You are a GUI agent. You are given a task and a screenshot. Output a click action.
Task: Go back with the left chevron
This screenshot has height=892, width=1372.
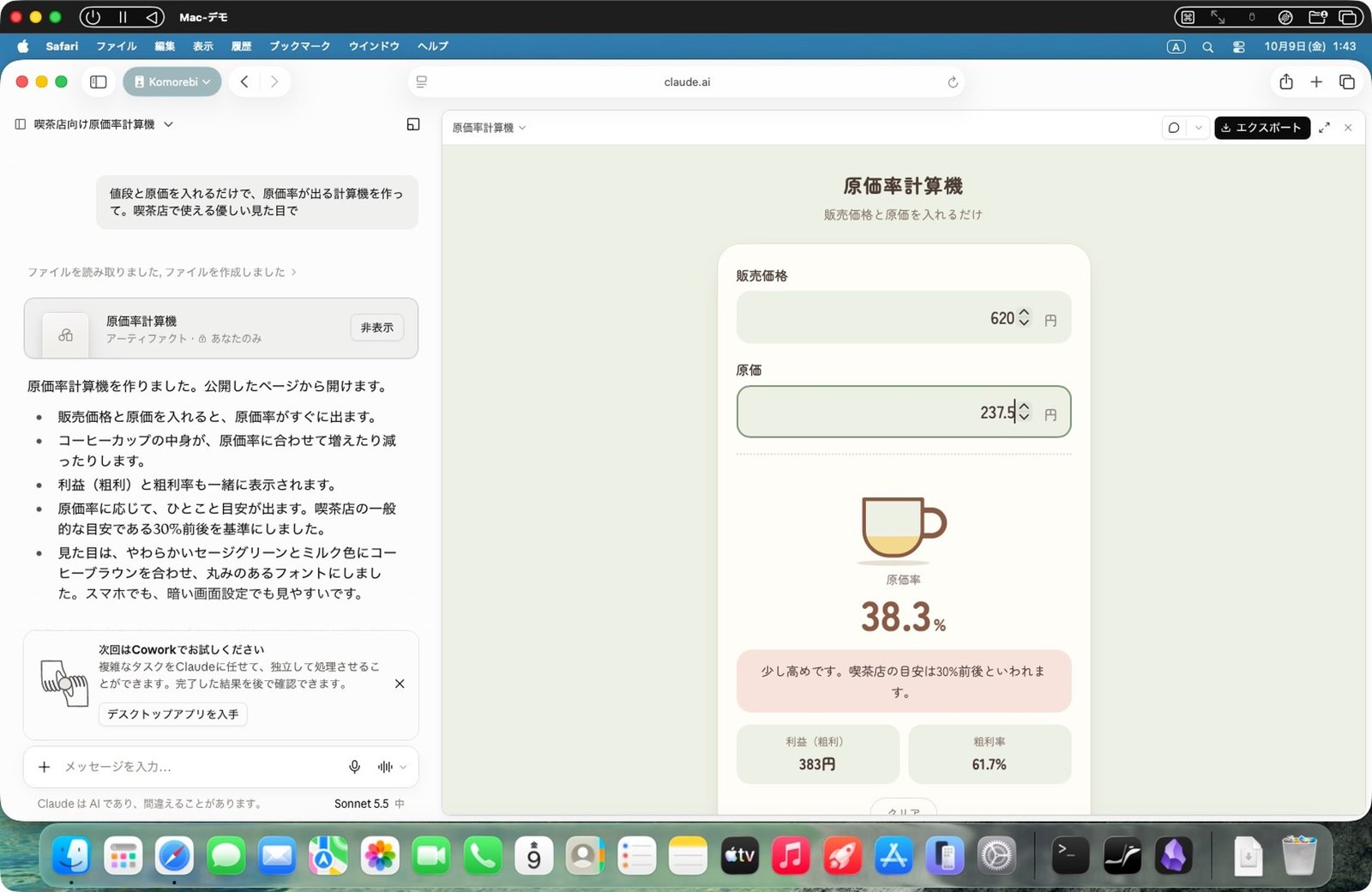point(244,81)
